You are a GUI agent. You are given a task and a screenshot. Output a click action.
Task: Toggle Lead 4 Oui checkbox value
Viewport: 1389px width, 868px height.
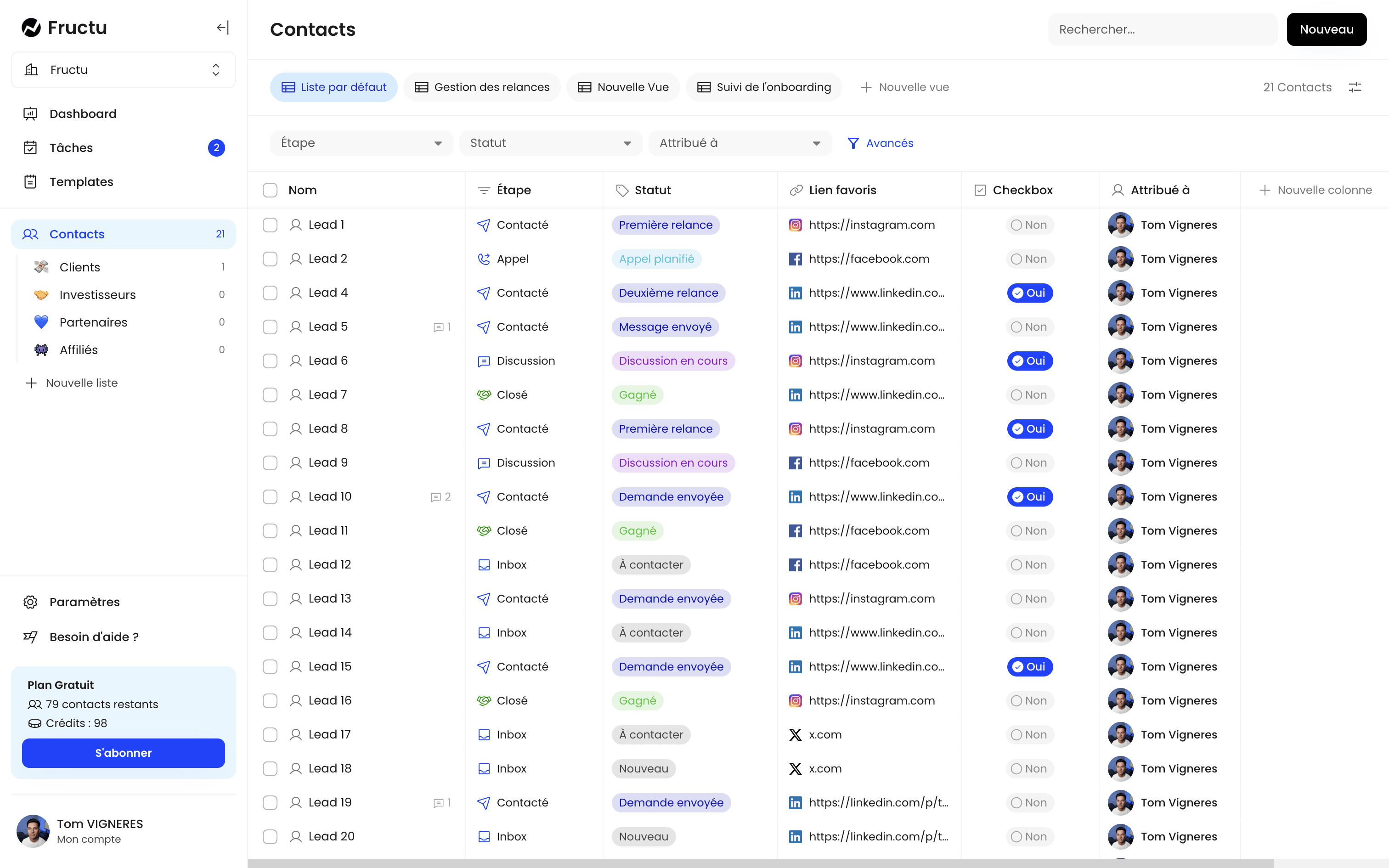coord(1030,293)
